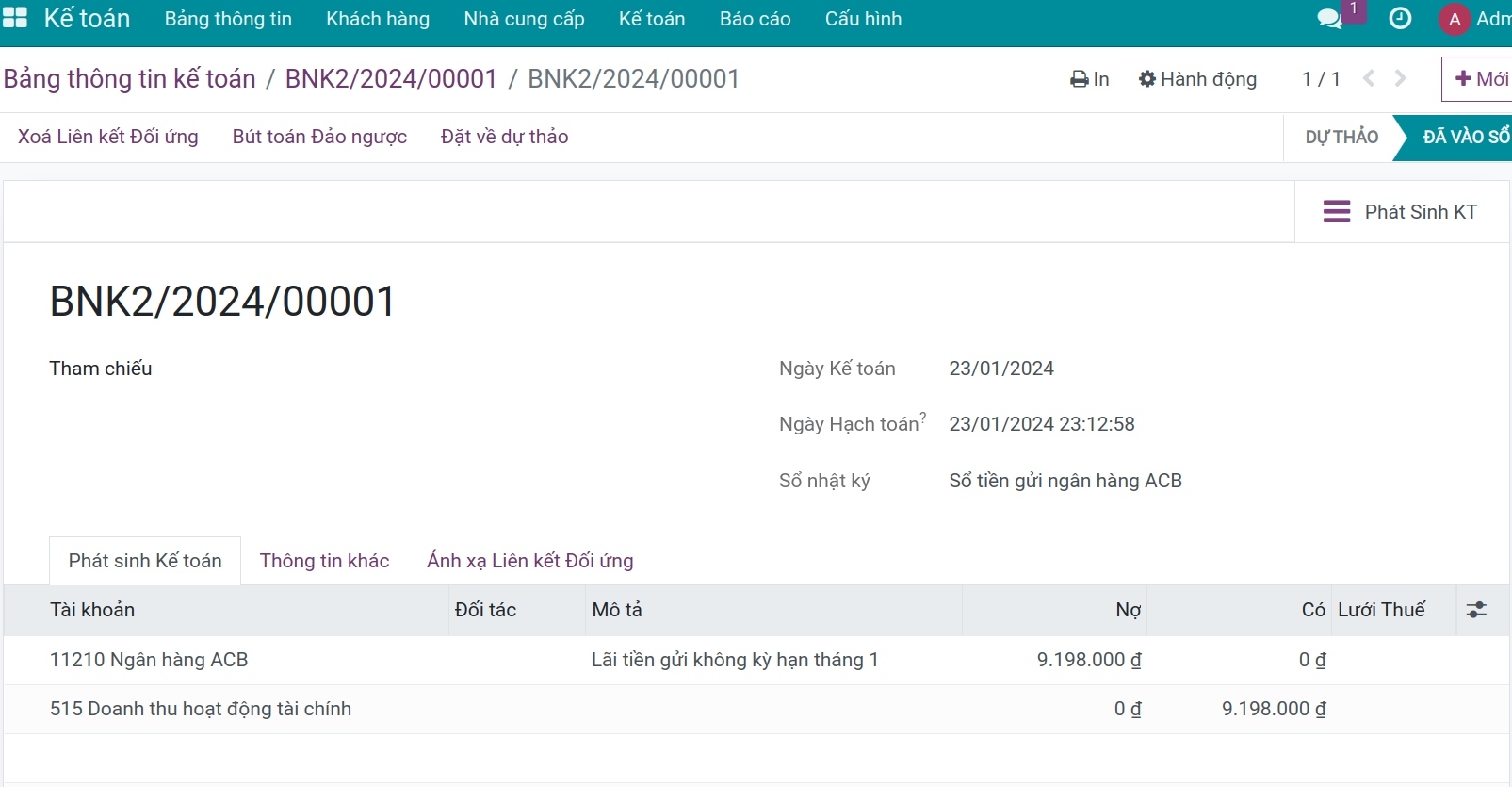Select the 11210 Ngân hàng ACB line
Image resolution: width=1512 pixels, height=787 pixels.
pos(149,660)
